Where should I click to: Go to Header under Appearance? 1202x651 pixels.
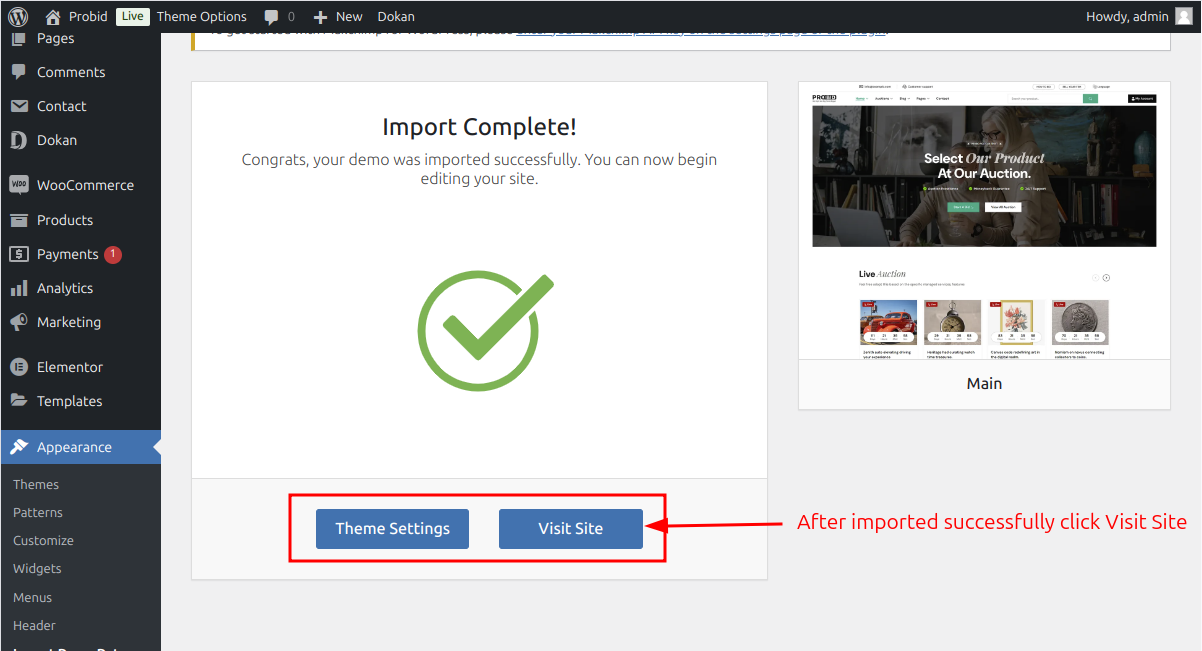[x=34, y=625]
